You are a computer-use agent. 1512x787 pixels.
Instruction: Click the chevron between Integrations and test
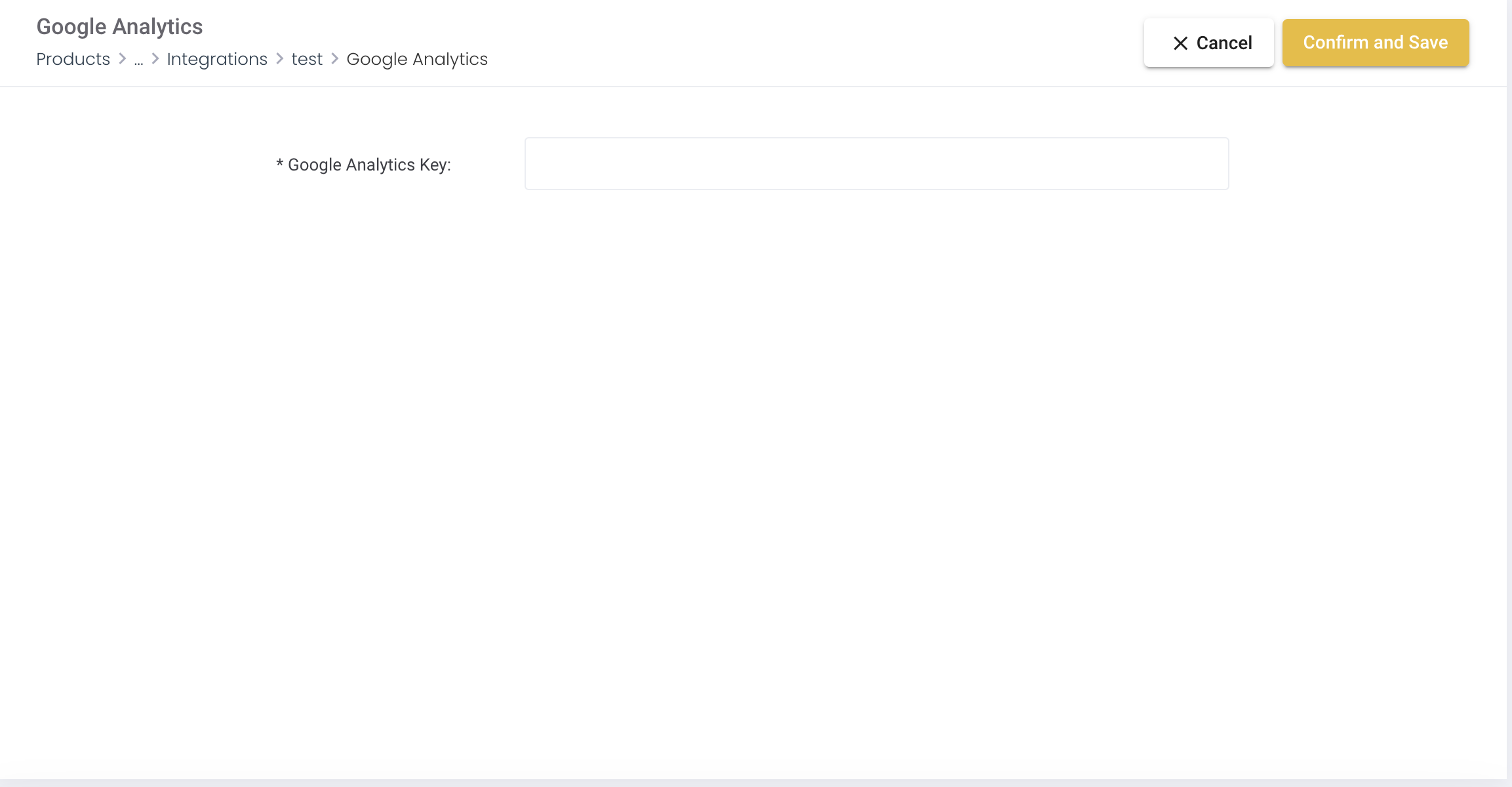(x=279, y=59)
